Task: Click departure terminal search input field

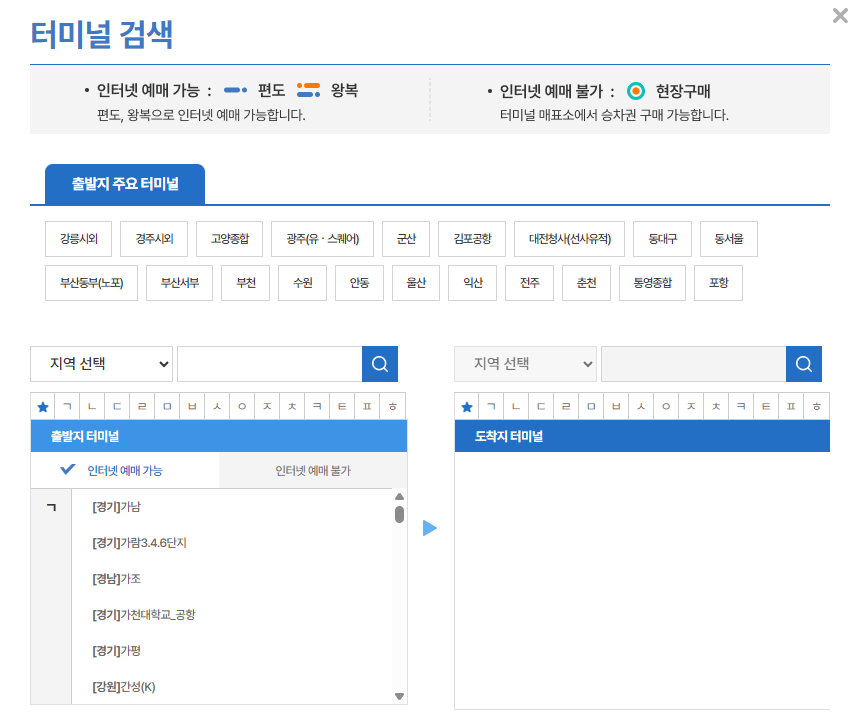Action: 270,364
